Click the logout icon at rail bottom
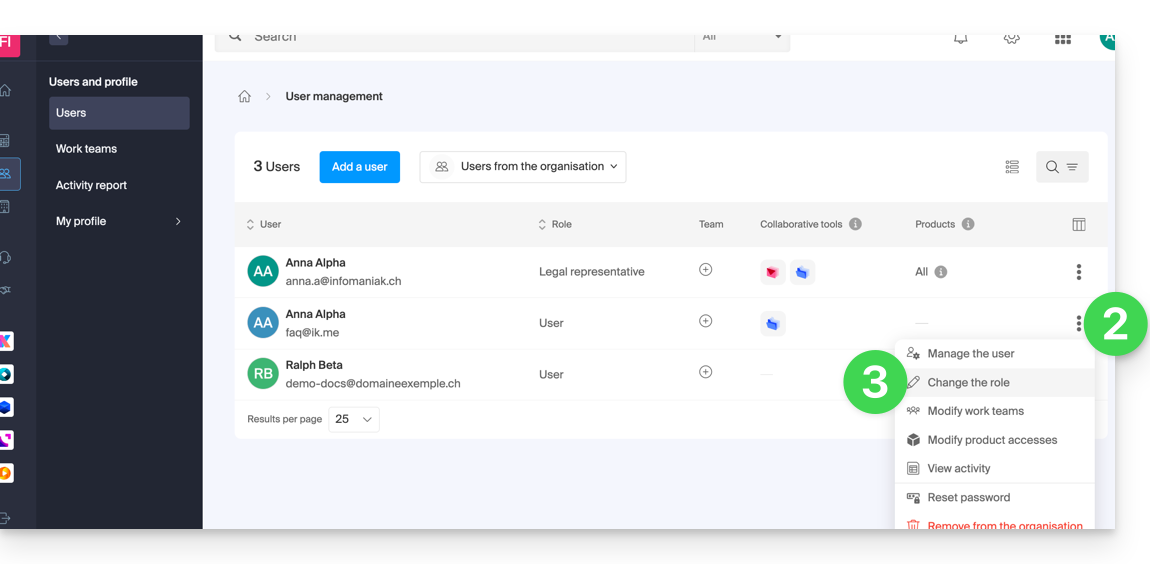The width and height of the screenshot is (1150, 564). pos(5,519)
